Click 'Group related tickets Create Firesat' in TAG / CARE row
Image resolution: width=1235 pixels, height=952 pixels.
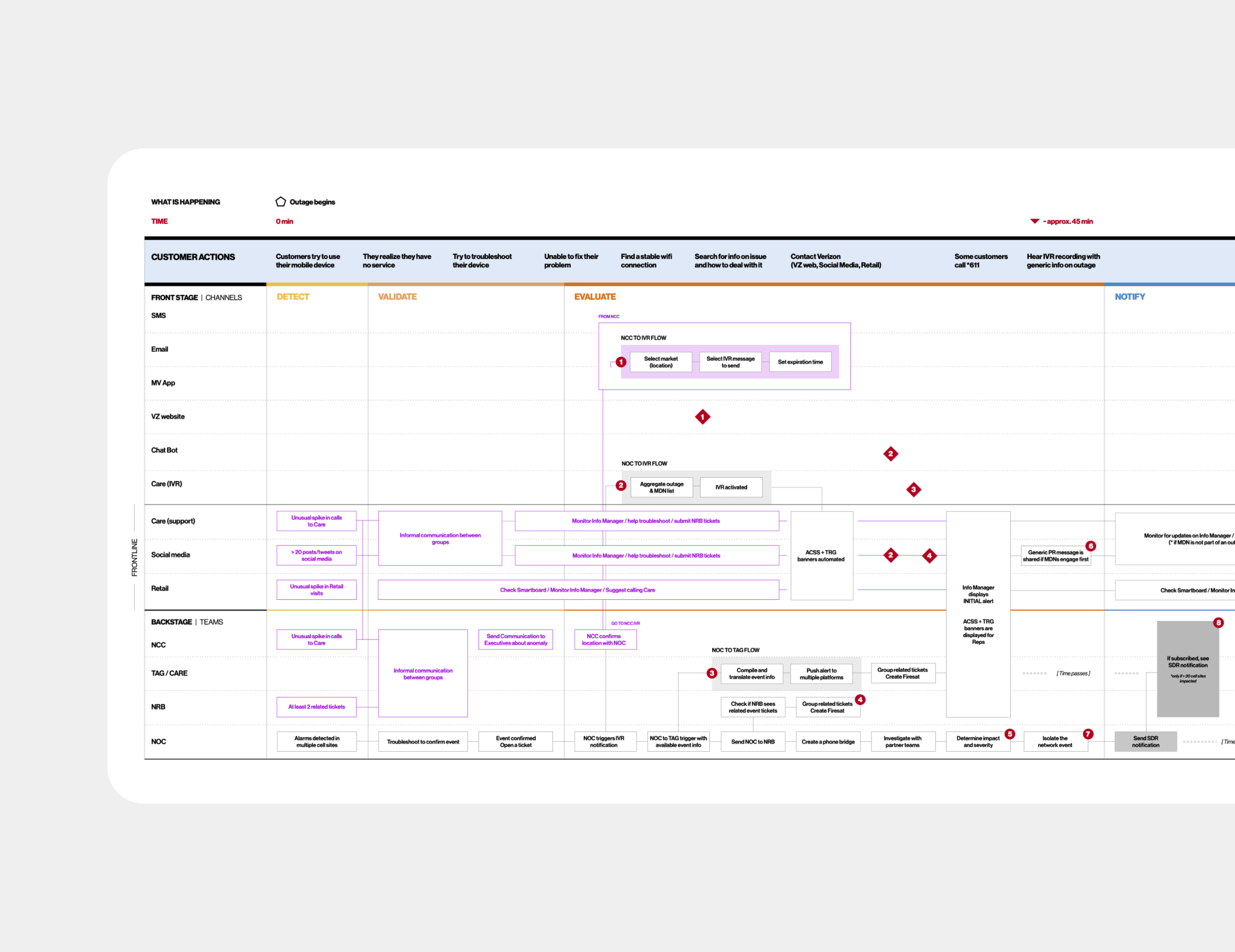point(903,673)
